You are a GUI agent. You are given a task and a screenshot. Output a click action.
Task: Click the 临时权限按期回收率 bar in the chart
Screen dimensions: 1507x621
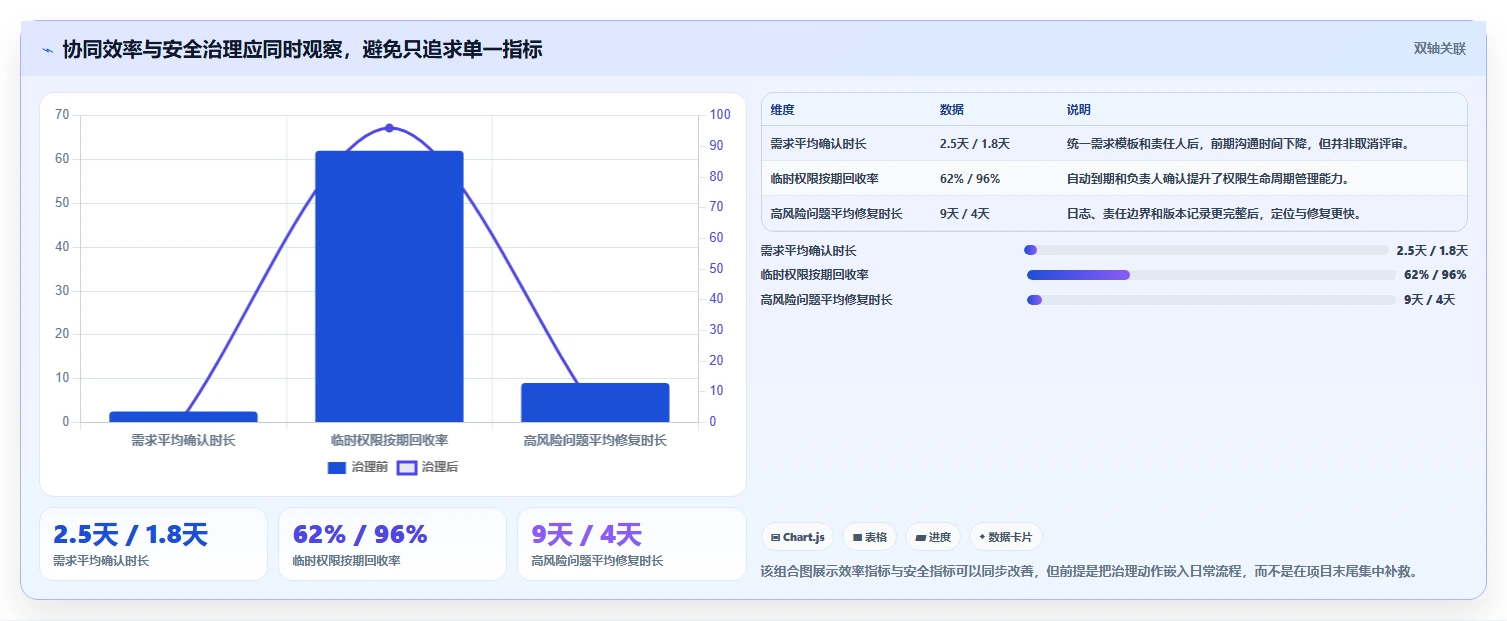point(389,286)
